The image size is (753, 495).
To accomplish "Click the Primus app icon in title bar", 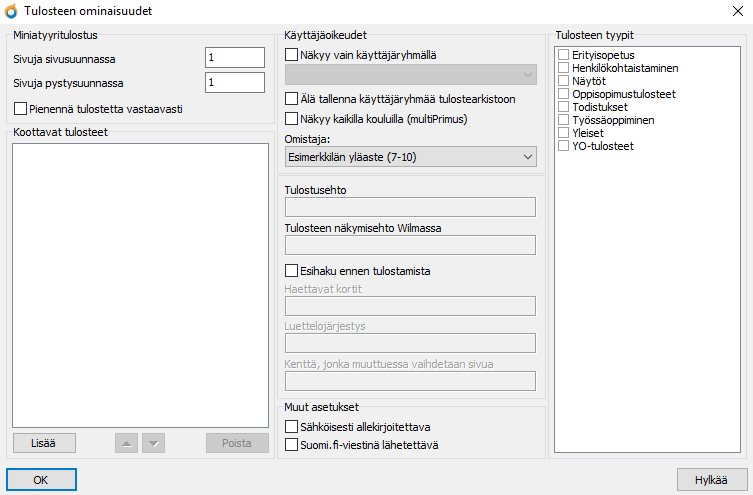I will click(x=11, y=11).
